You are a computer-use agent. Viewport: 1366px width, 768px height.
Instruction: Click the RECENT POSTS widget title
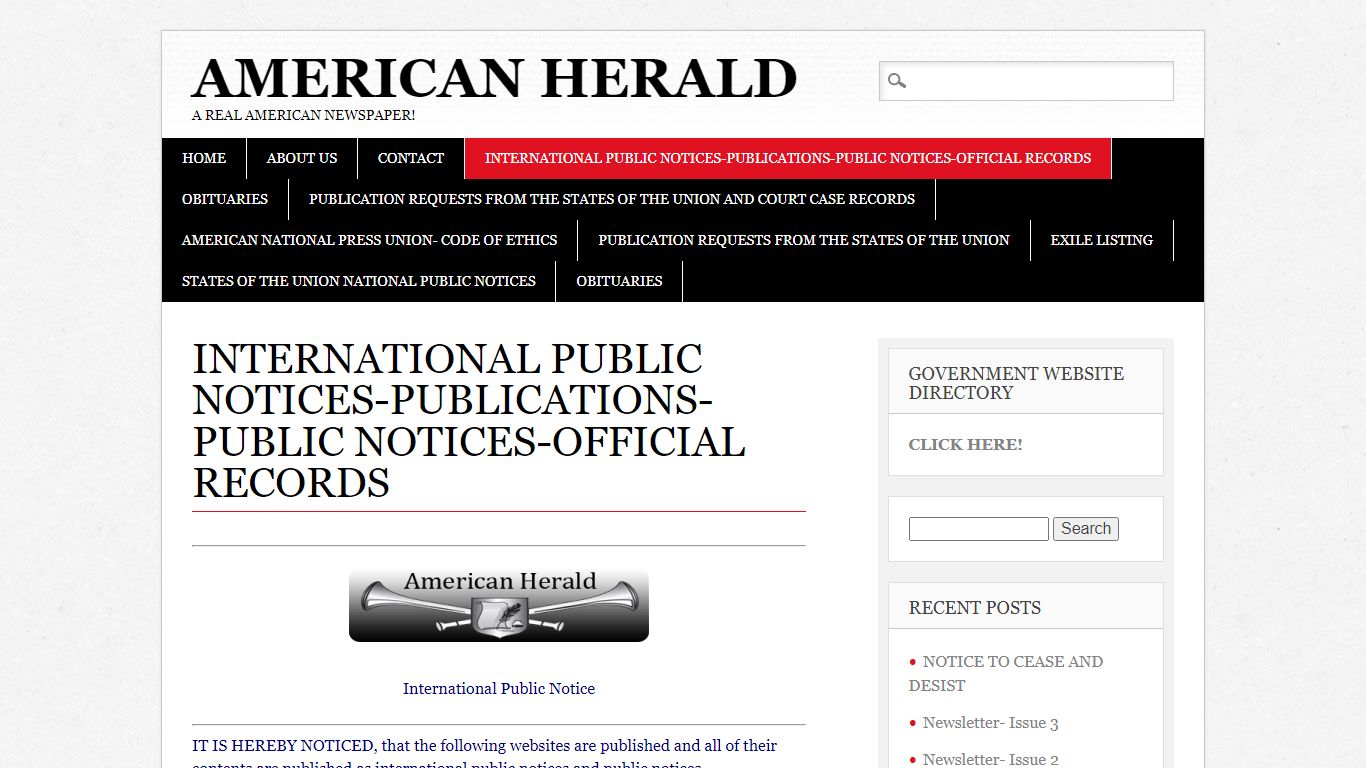coord(975,608)
